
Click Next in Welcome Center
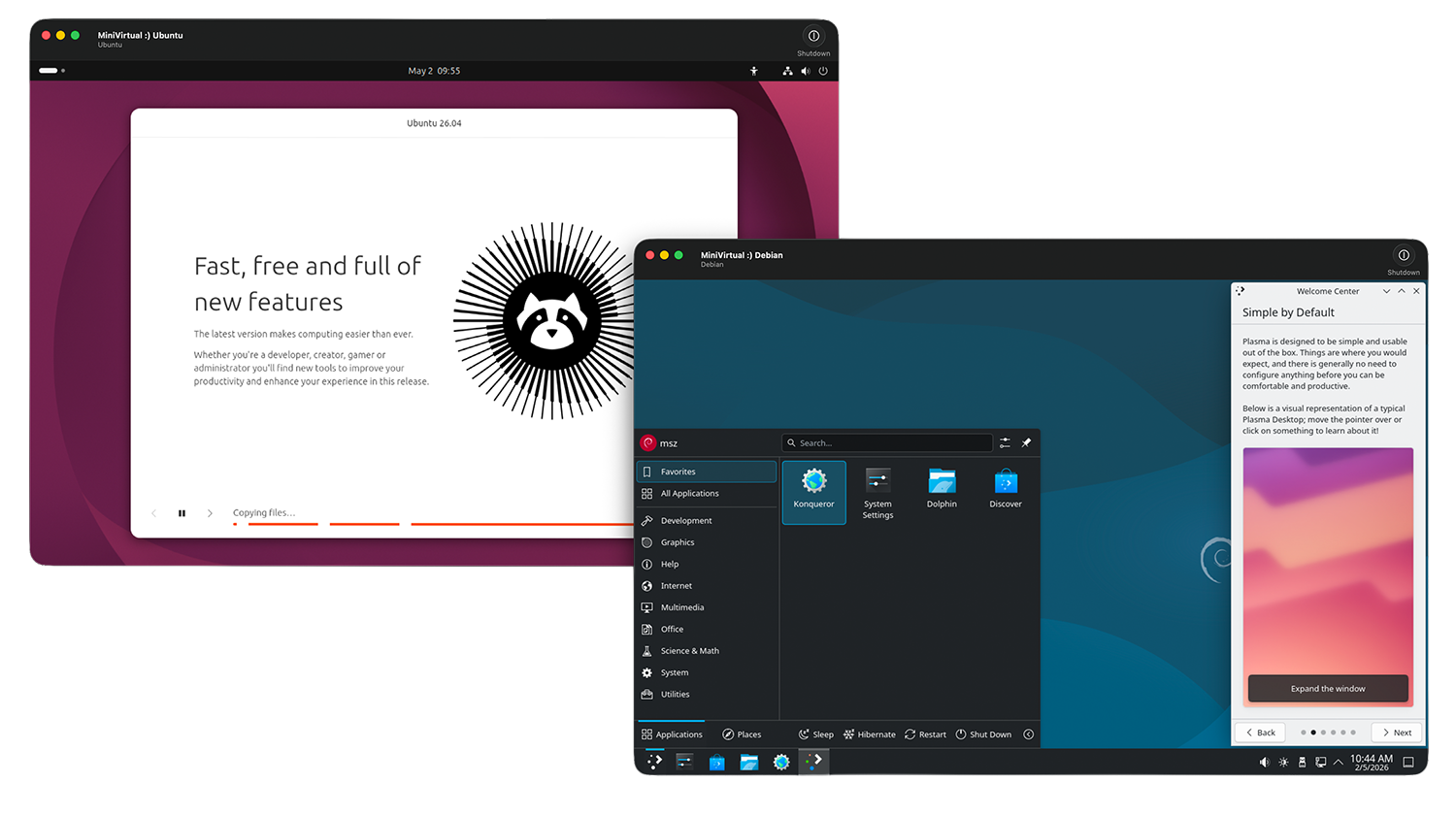click(x=1397, y=733)
